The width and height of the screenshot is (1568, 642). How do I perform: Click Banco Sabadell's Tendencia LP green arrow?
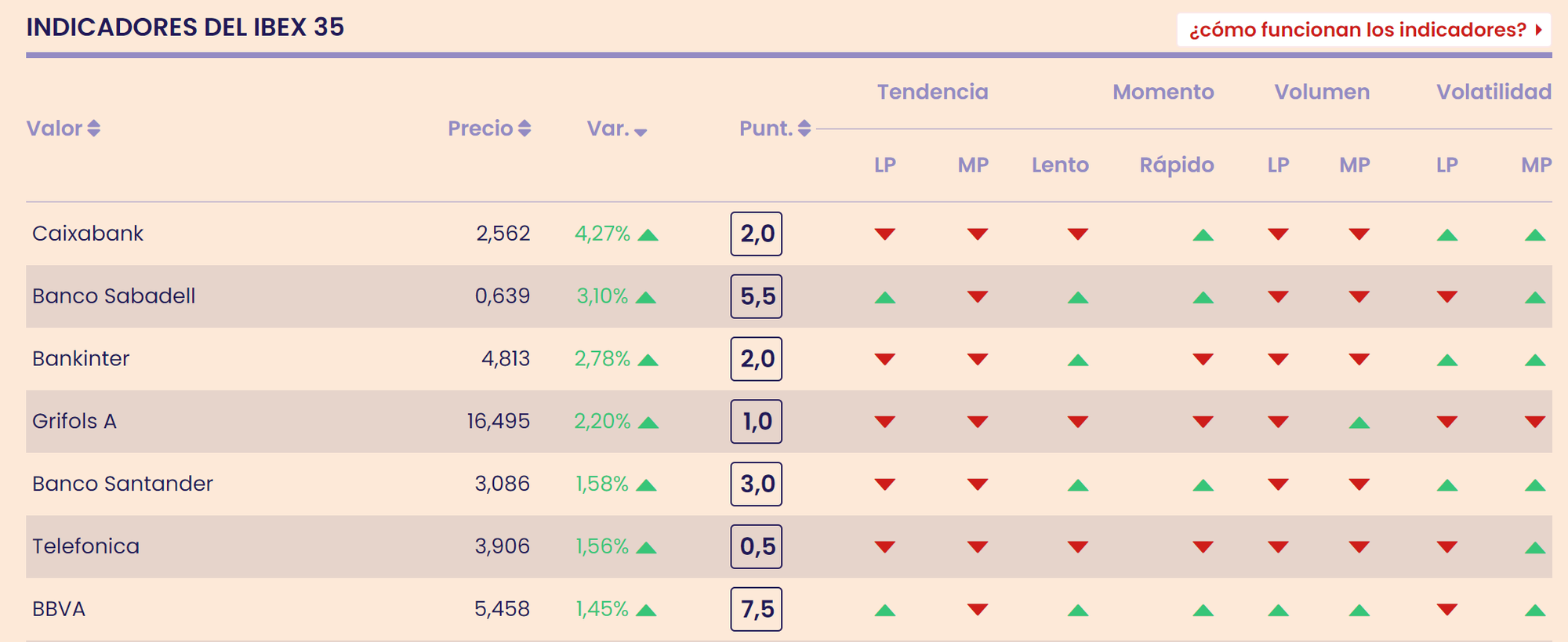coord(885,298)
